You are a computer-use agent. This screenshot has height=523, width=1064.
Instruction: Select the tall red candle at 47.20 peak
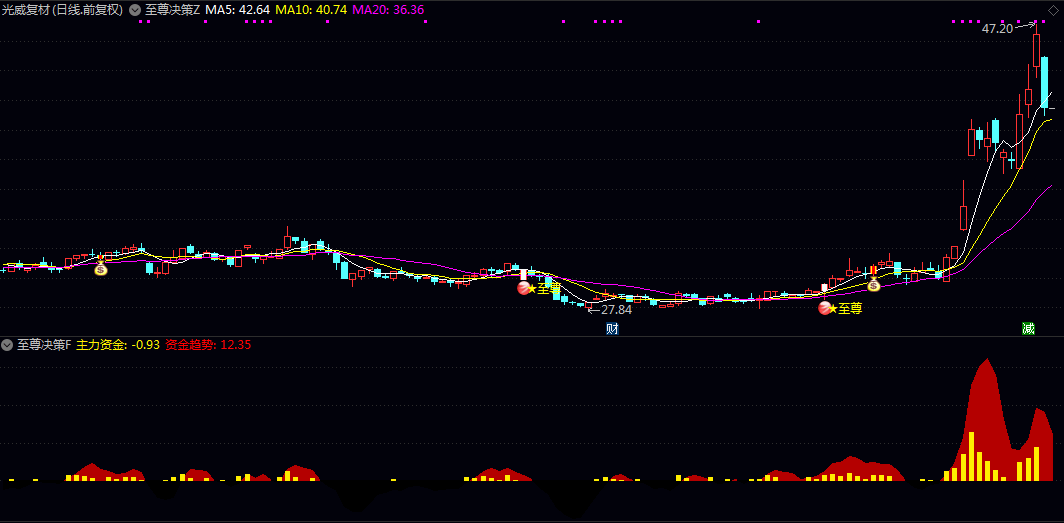click(x=1036, y=50)
